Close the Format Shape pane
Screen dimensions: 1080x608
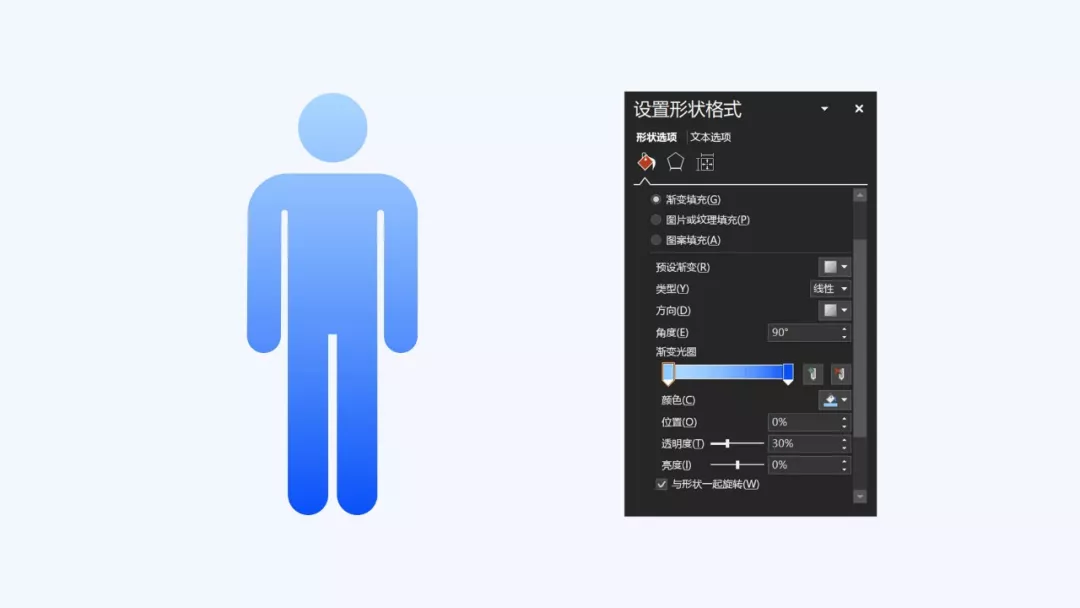859,109
